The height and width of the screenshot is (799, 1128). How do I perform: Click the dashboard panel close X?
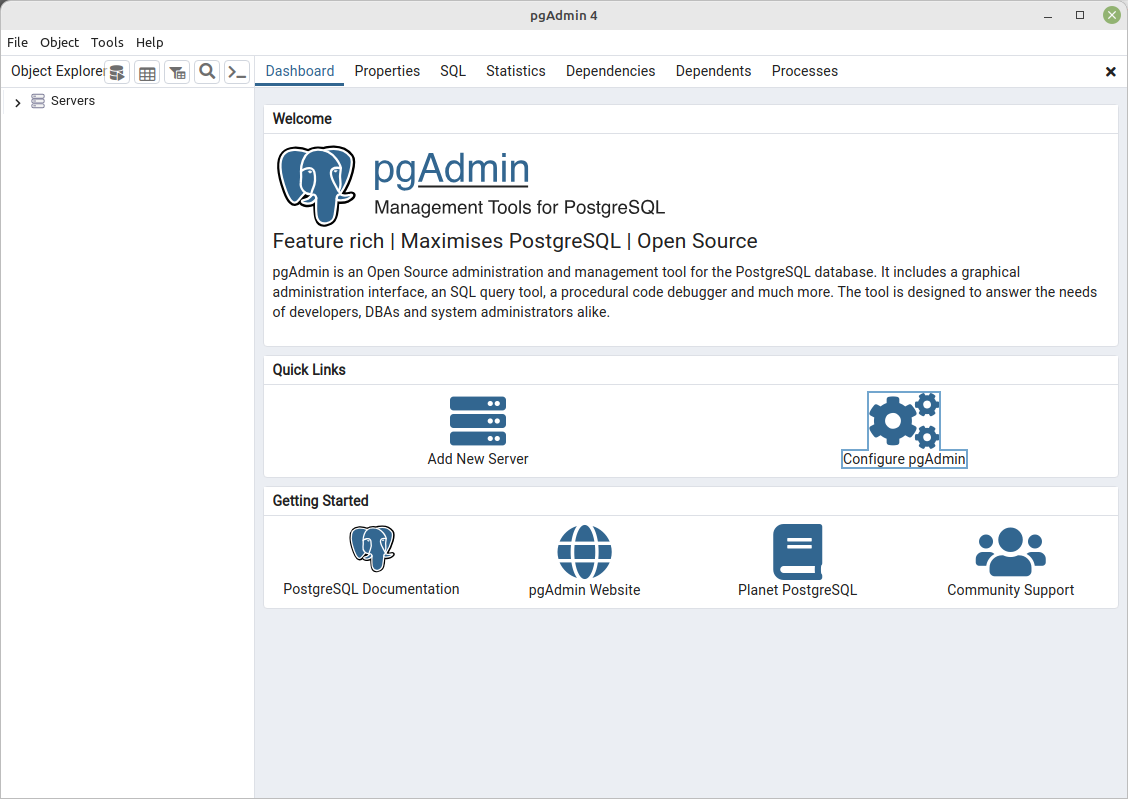coord(1110,71)
